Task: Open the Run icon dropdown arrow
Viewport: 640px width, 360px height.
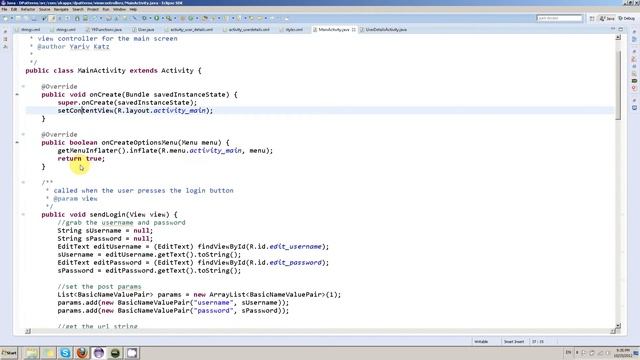Action: click(x=162, y=18)
